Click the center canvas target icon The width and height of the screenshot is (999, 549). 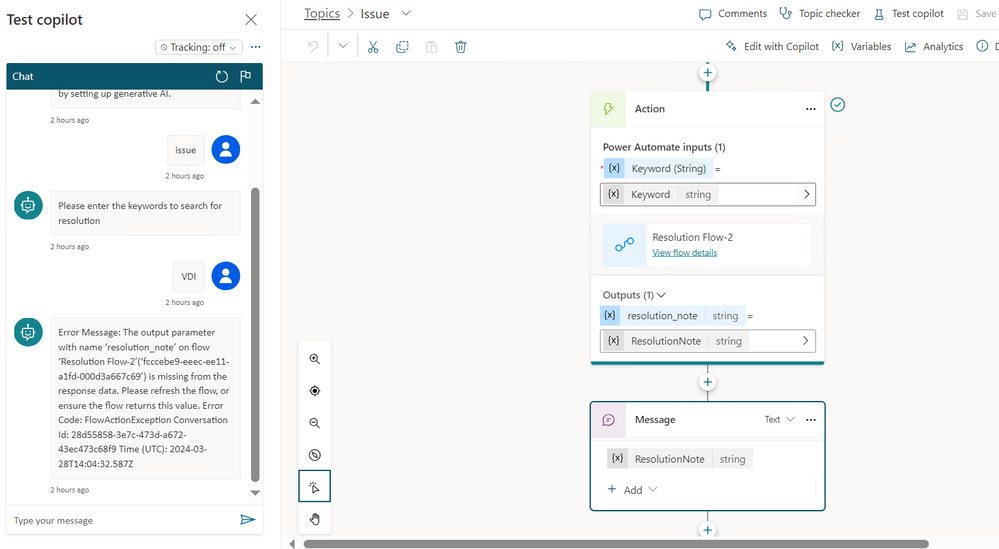point(315,390)
